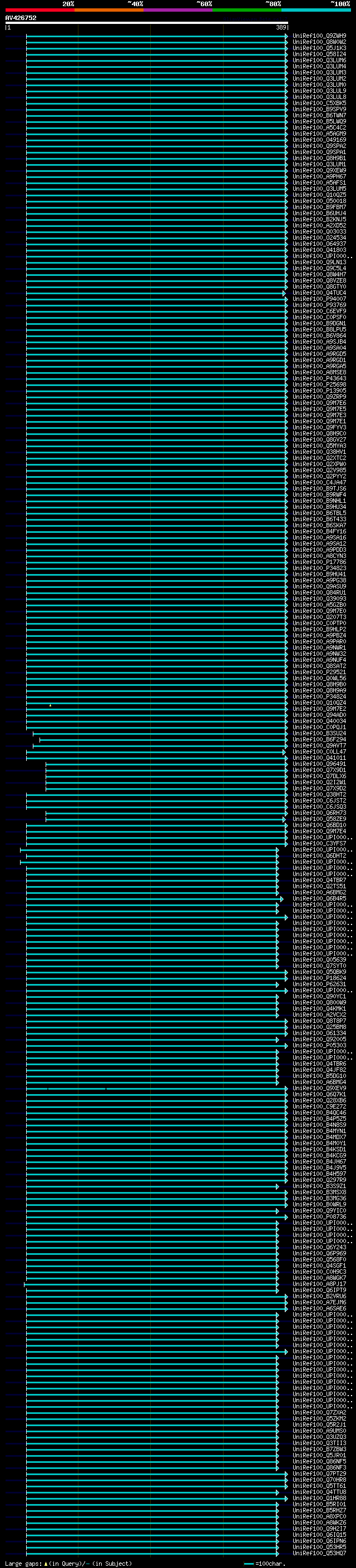This screenshot has height=1568, width=356.
Task: Click the white query sequence bar
Action: (x=147, y=22)
